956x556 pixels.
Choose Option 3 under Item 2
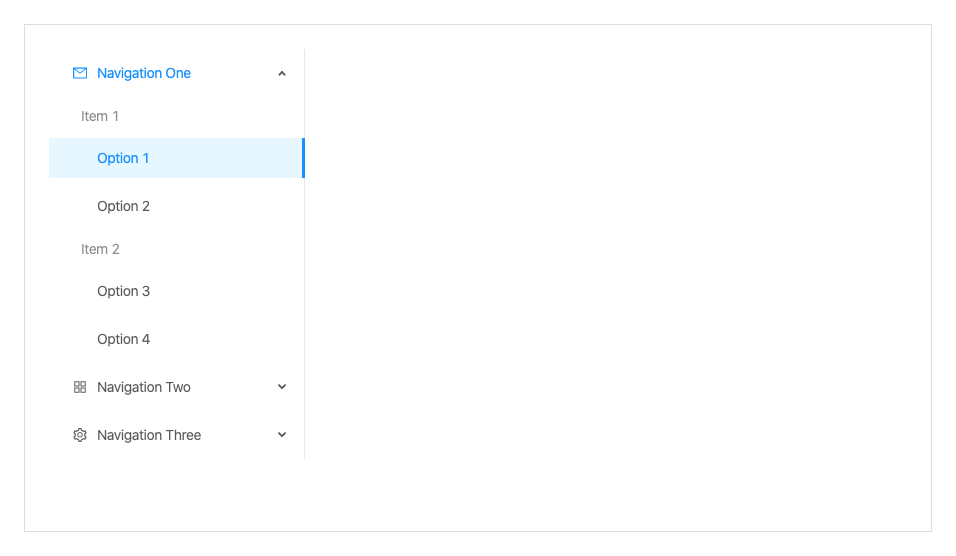point(176,291)
